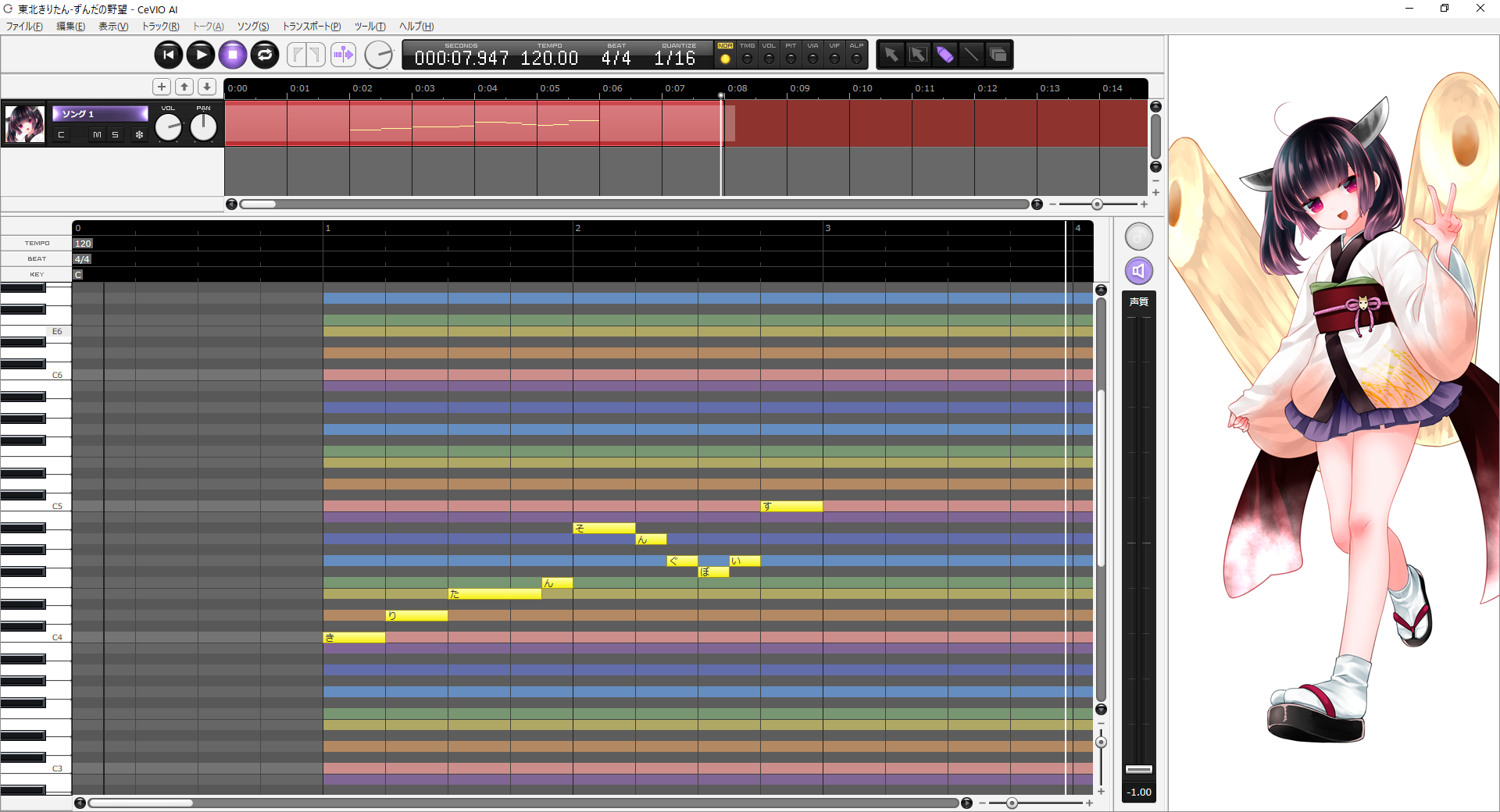Click the gray round note button above speaker

pyautogui.click(x=1139, y=237)
